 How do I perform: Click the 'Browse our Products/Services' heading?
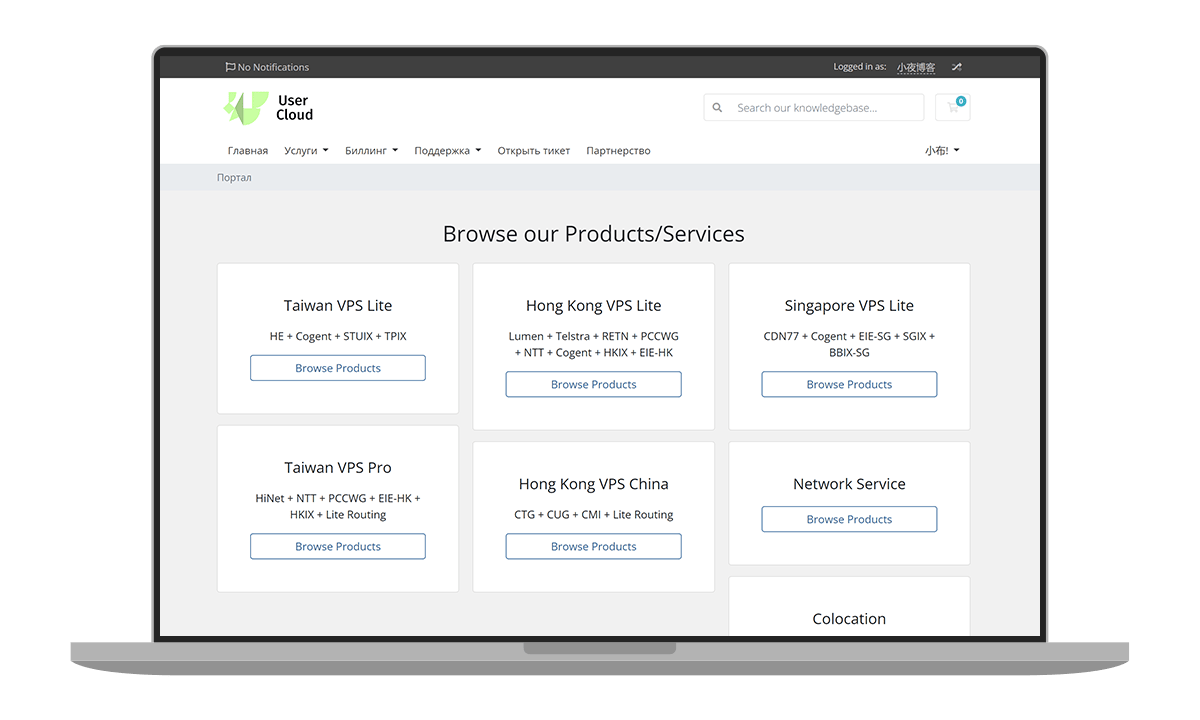point(594,234)
